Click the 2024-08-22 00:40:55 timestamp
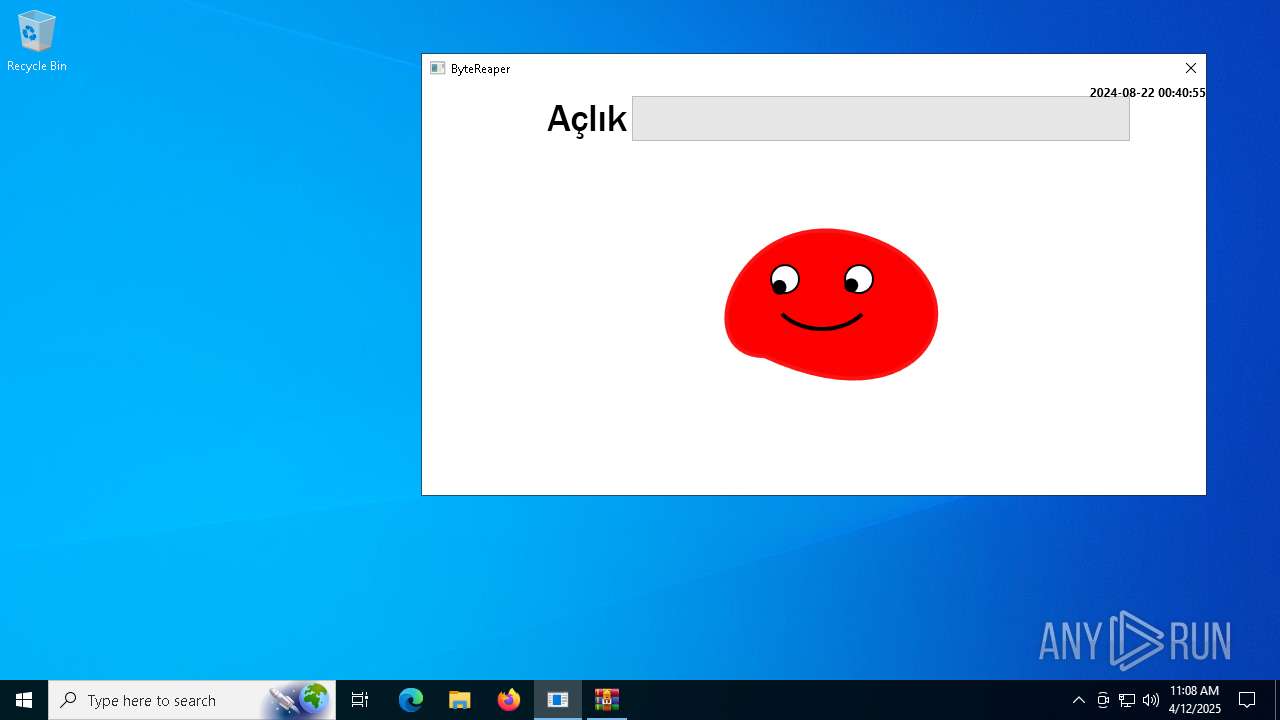 point(1147,93)
